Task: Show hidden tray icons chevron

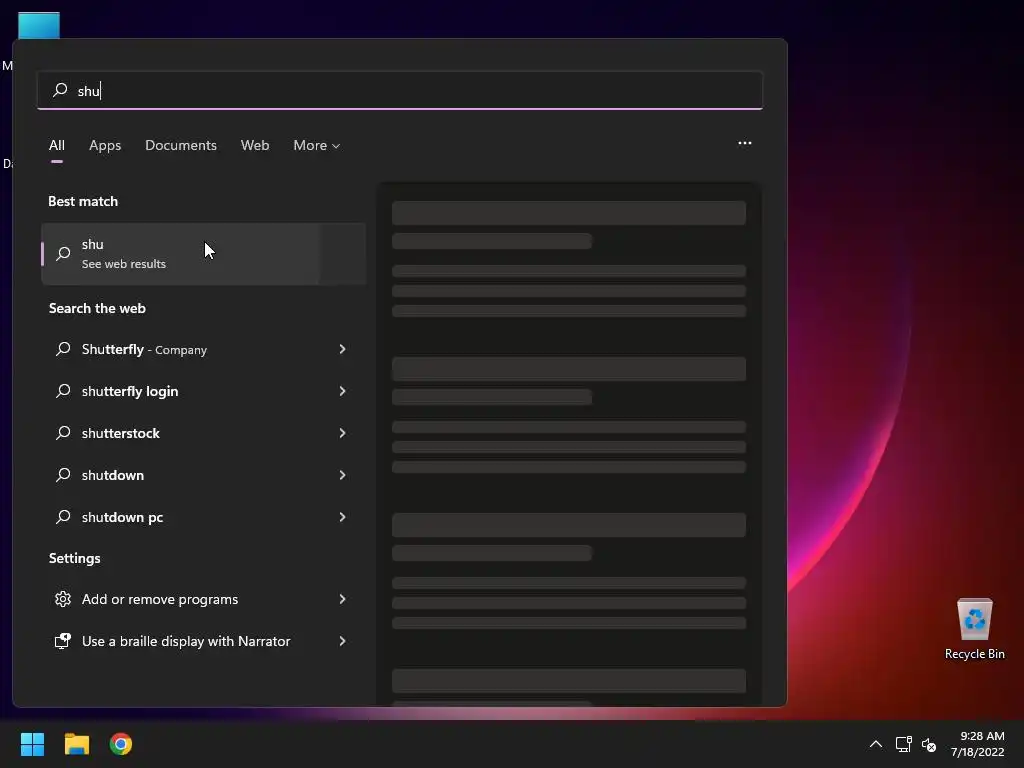Action: pyautogui.click(x=876, y=744)
